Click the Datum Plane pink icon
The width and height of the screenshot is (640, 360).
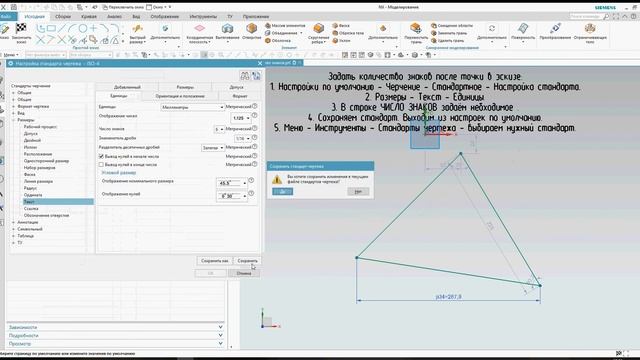199,28
